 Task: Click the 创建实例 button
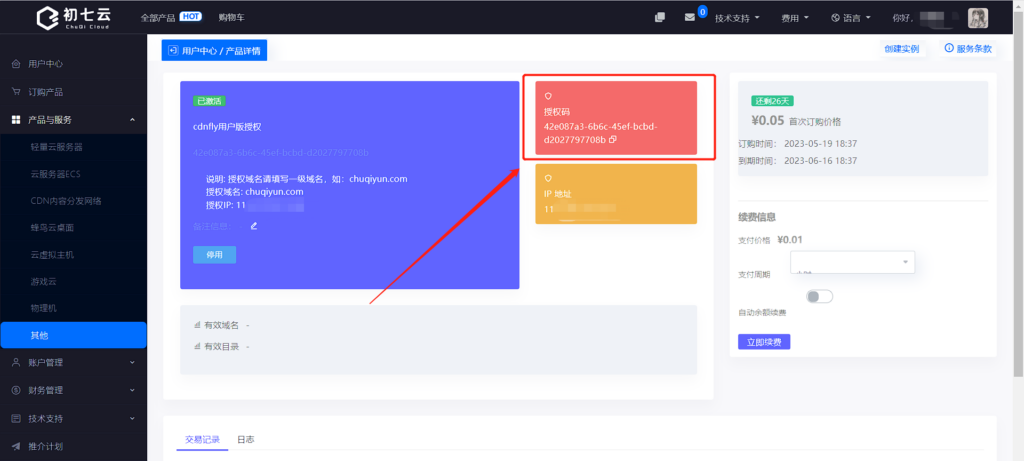pos(902,49)
